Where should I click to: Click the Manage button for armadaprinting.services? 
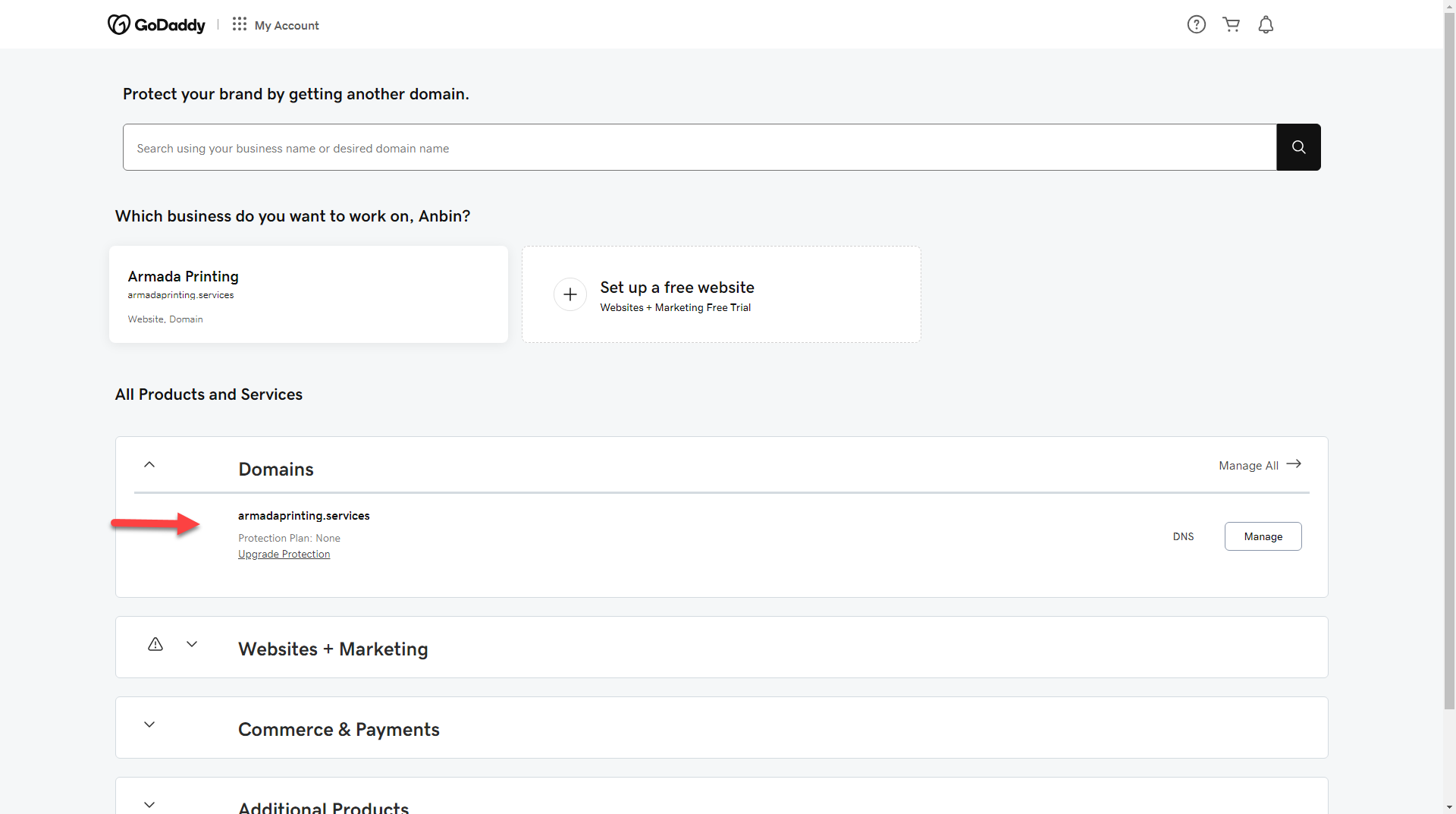click(x=1263, y=536)
